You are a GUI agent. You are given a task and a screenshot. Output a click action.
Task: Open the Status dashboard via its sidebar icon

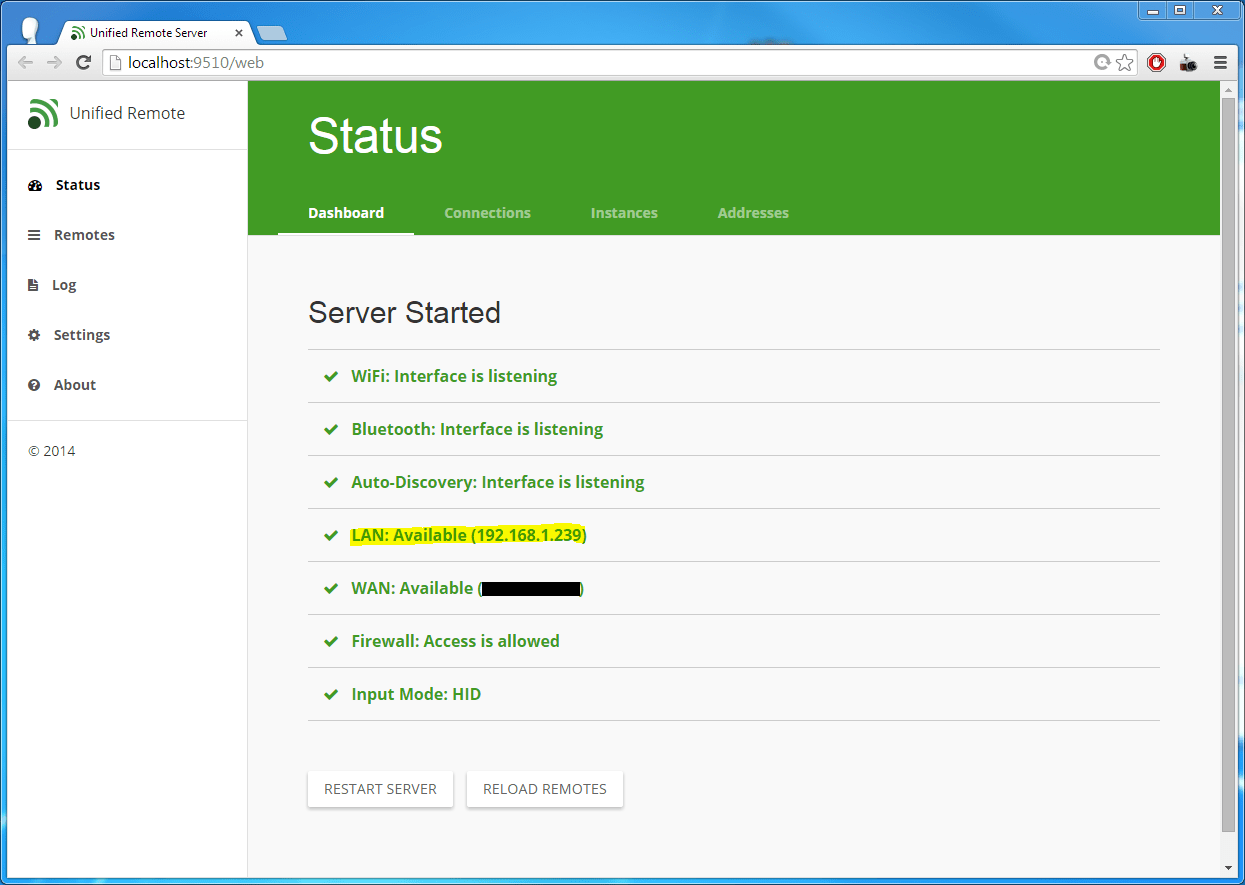pyautogui.click(x=33, y=184)
